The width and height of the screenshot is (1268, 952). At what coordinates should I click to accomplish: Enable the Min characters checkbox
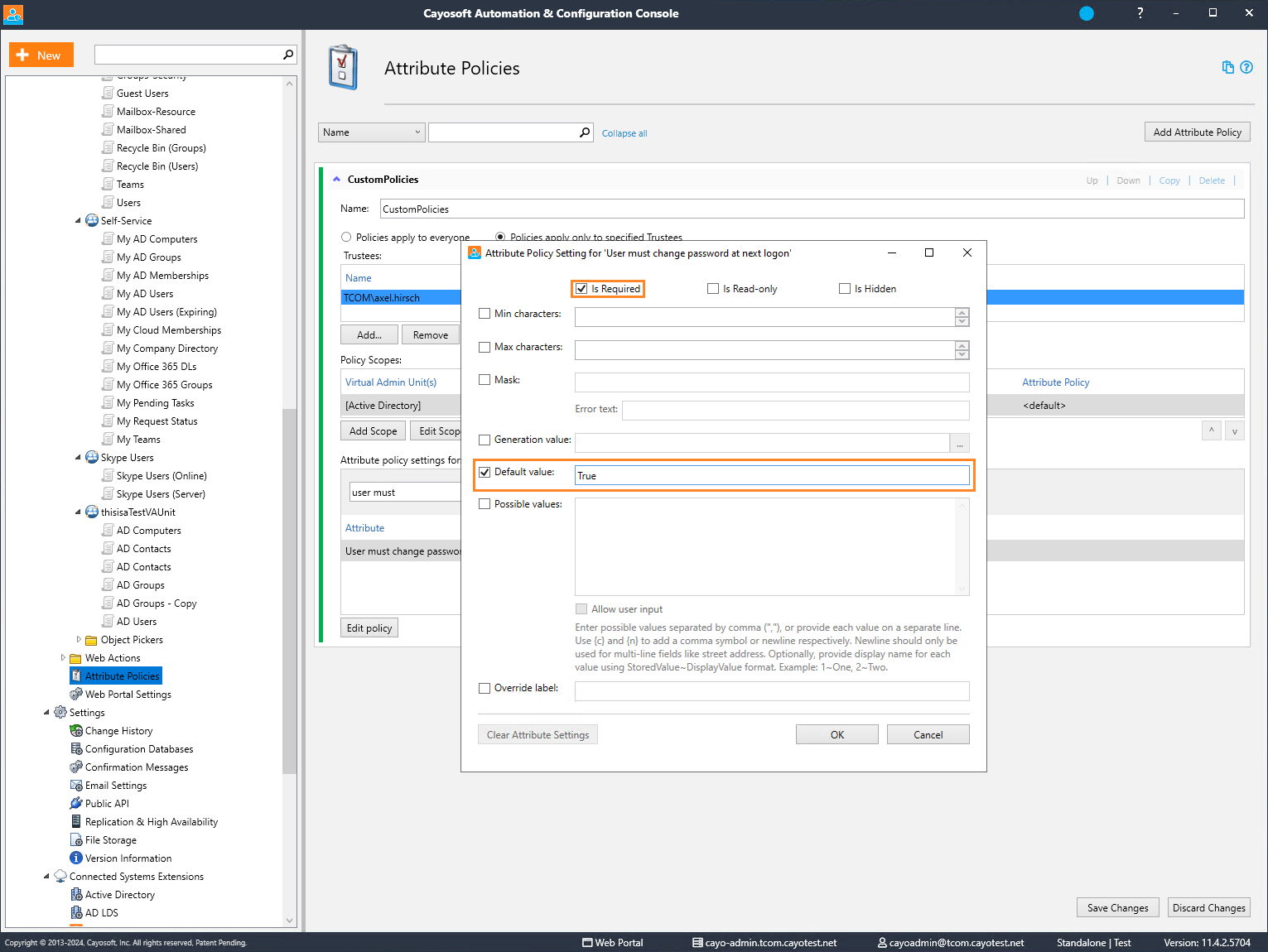[x=485, y=314]
